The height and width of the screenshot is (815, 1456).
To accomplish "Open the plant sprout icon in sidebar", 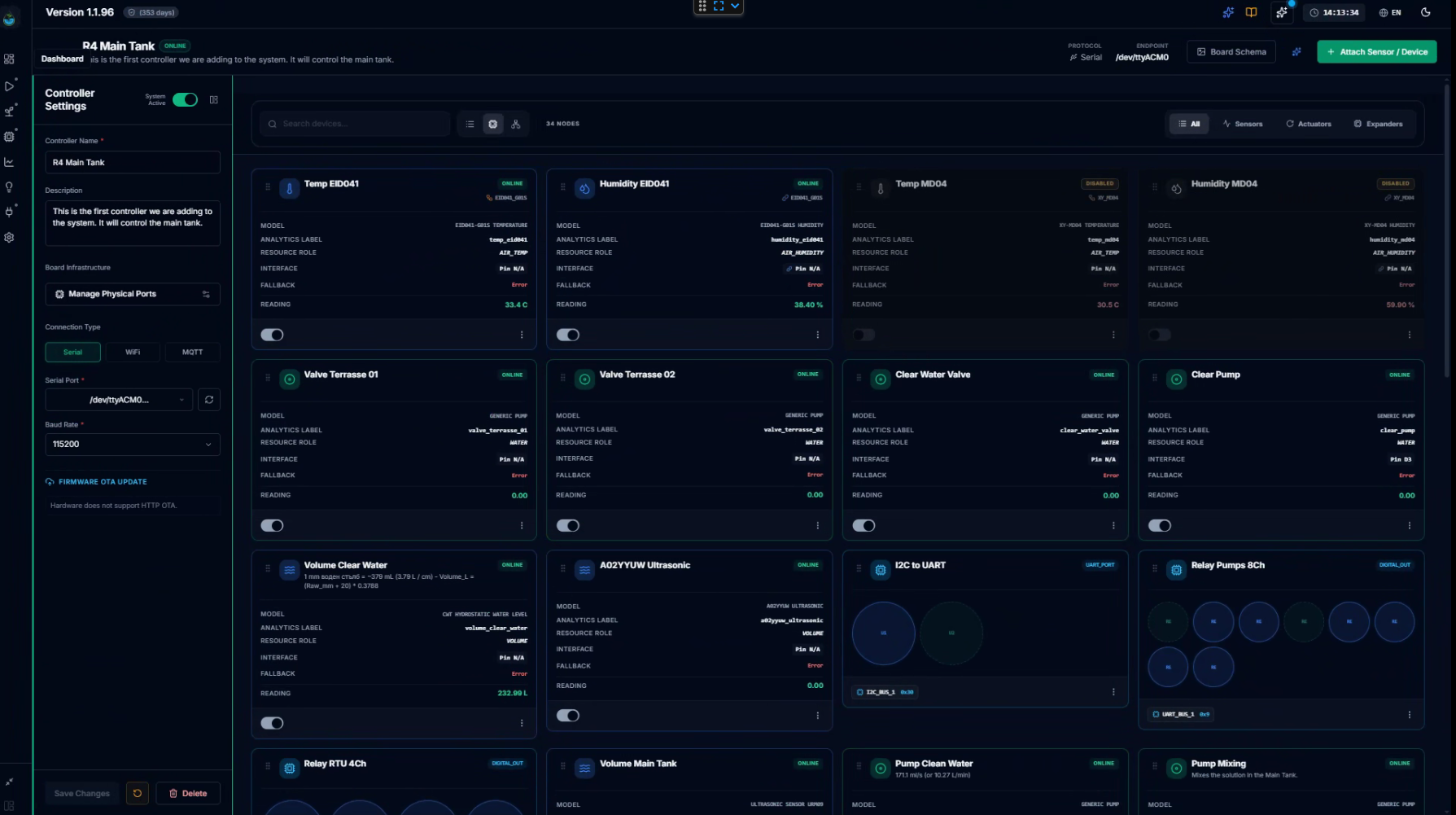I will coord(9,111).
